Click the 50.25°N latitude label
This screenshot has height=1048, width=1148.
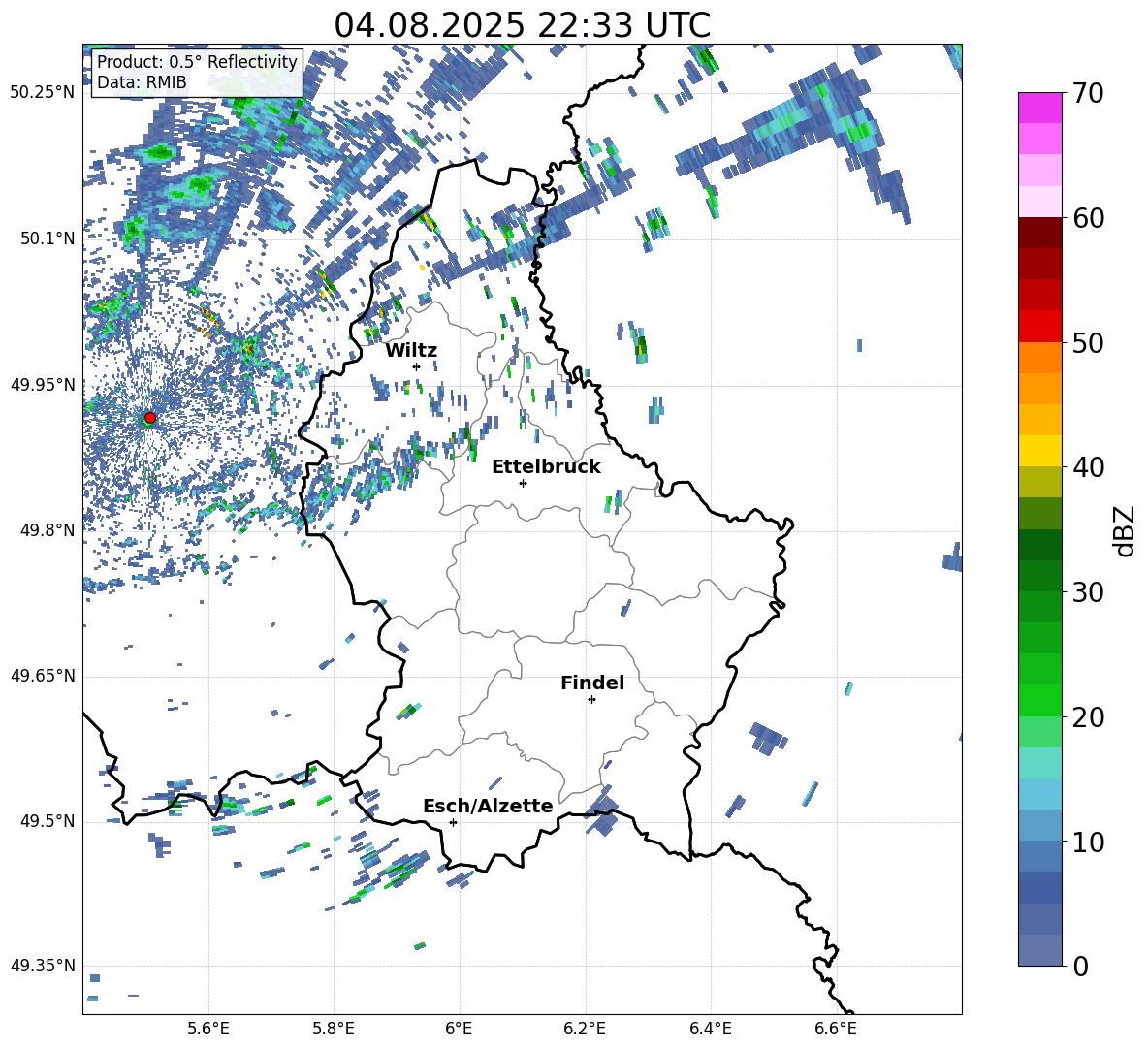43,93
